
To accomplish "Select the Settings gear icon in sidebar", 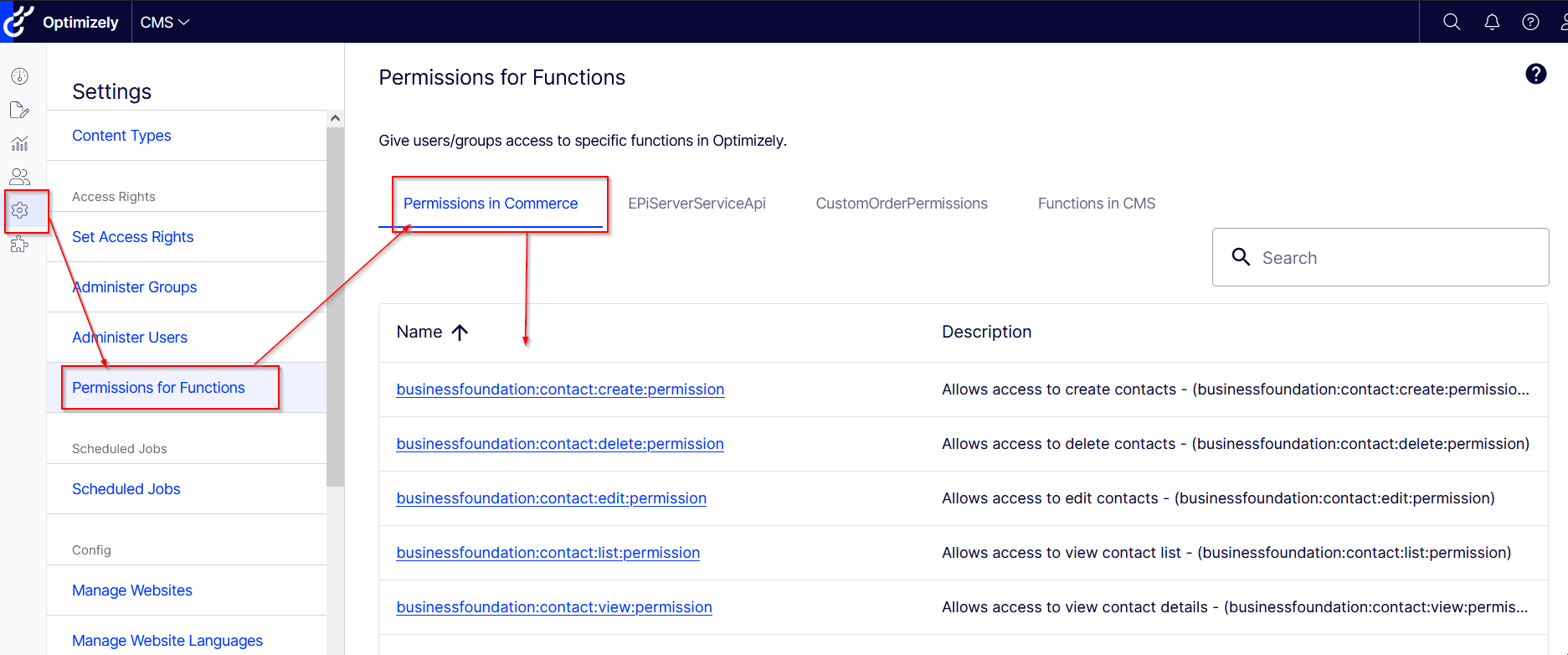I will pyautogui.click(x=20, y=210).
